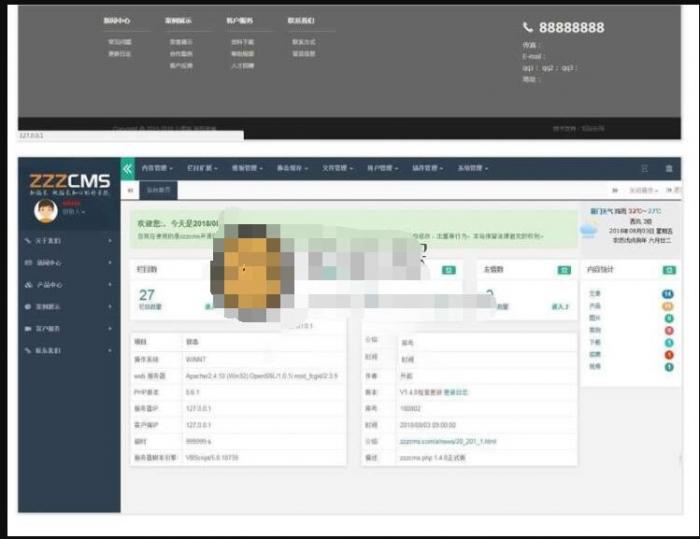This screenshot has width=700, height=539.
Task: Open the 栏目扩展 top menu
Action: coord(202,169)
